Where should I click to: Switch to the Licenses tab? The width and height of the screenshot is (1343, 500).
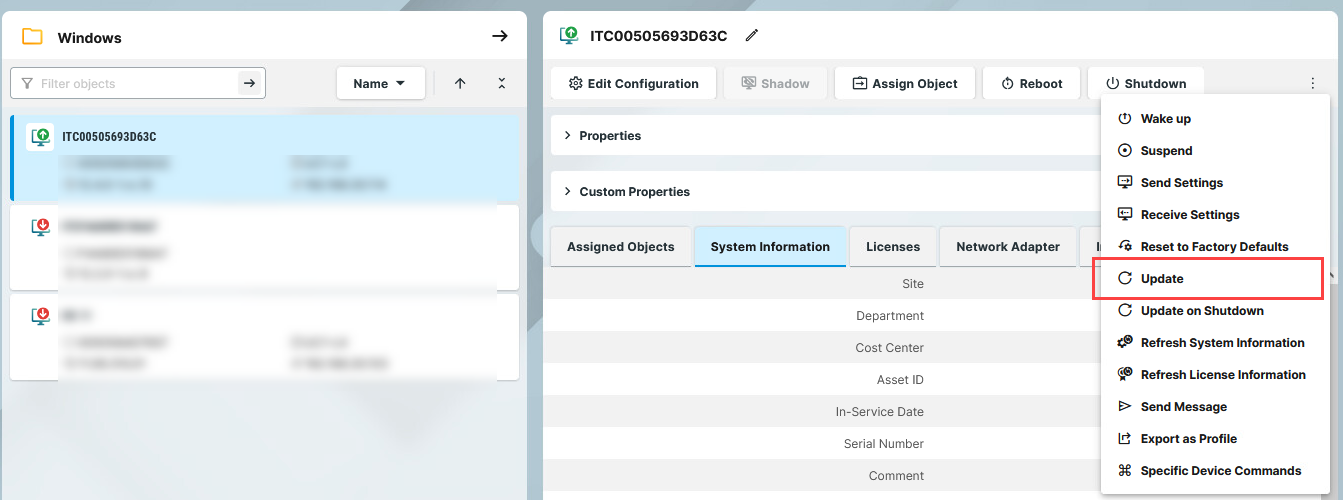tap(893, 247)
